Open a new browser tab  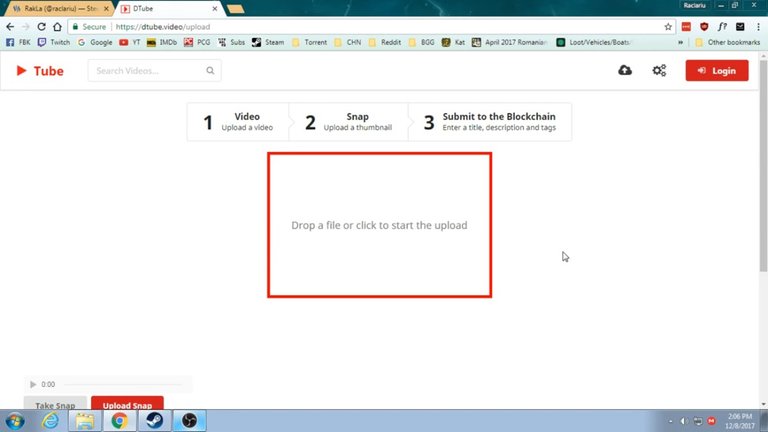pos(236,9)
